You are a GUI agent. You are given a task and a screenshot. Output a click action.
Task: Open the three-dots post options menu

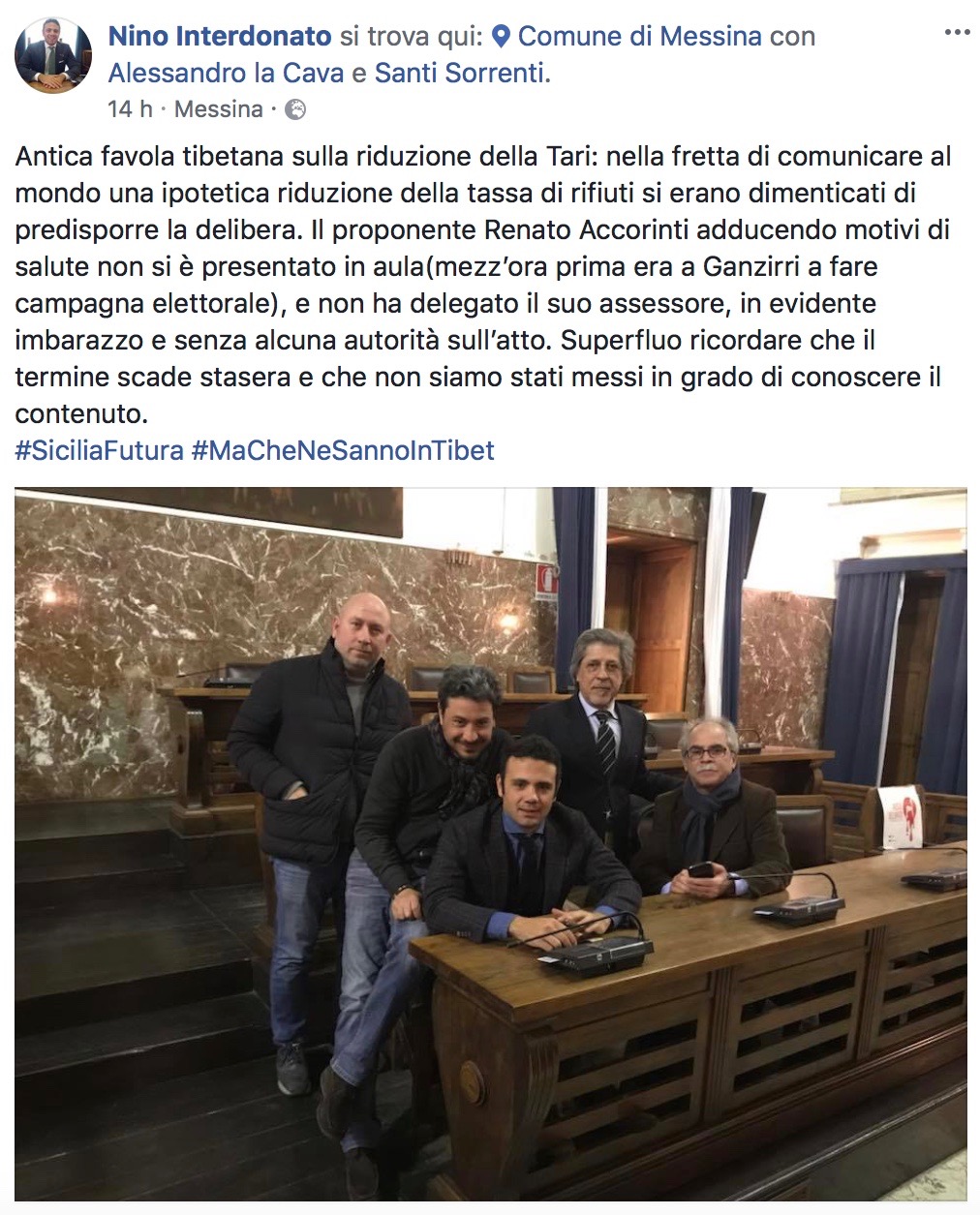tap(957, 33)
